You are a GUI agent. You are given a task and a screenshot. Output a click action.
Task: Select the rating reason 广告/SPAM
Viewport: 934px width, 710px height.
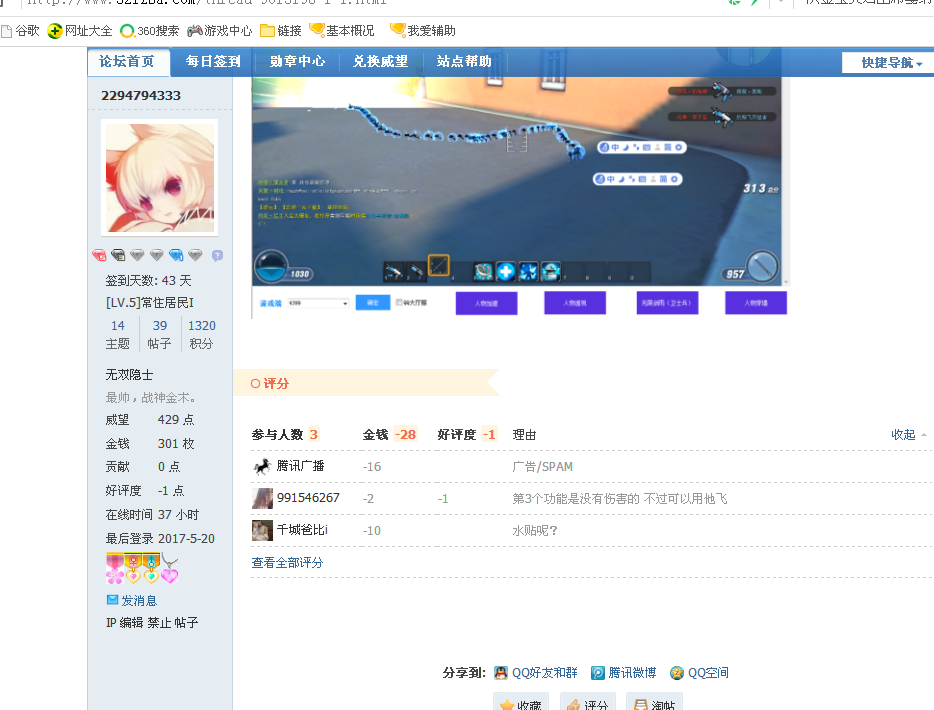[543, 467]
